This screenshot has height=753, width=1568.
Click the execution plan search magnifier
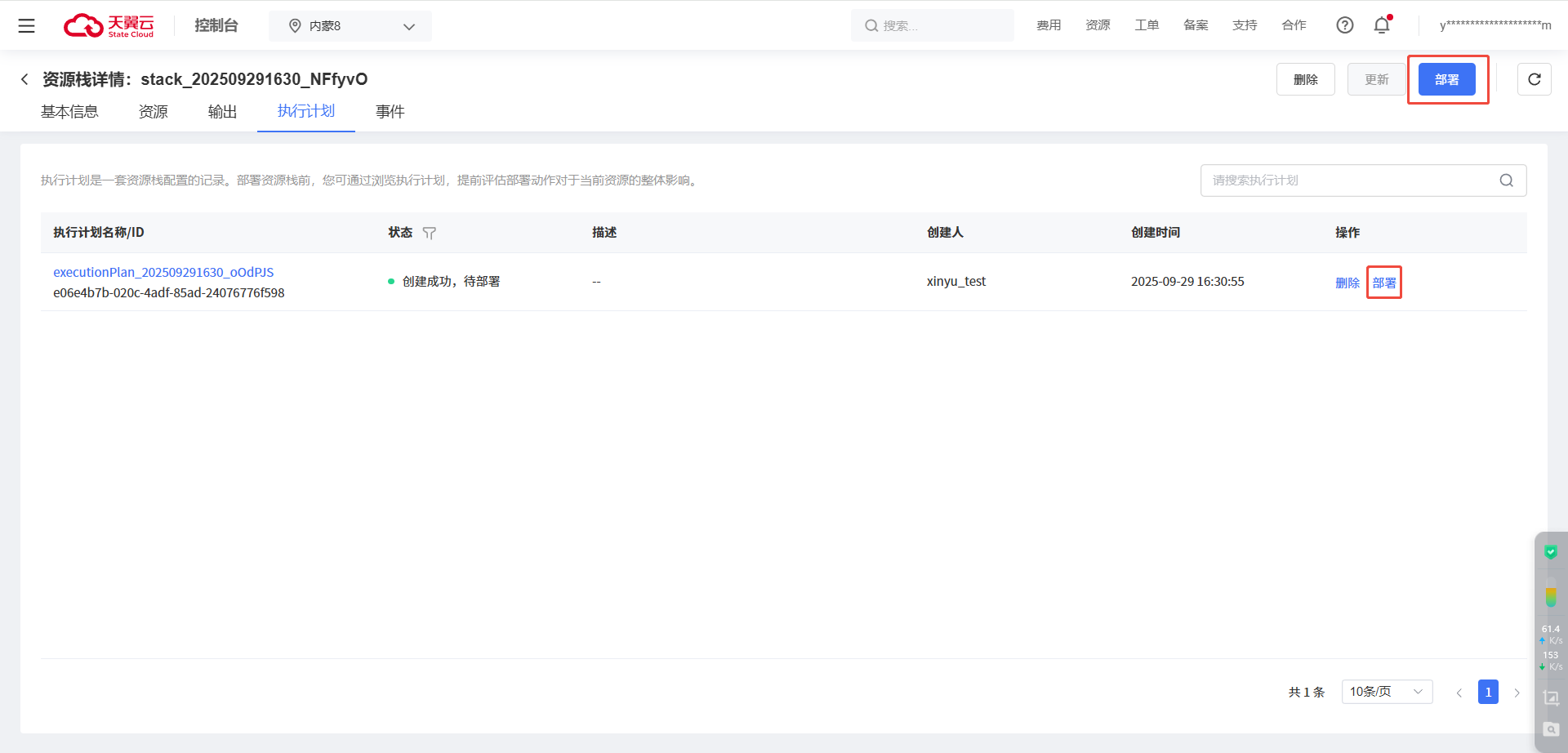[1506, 180]
